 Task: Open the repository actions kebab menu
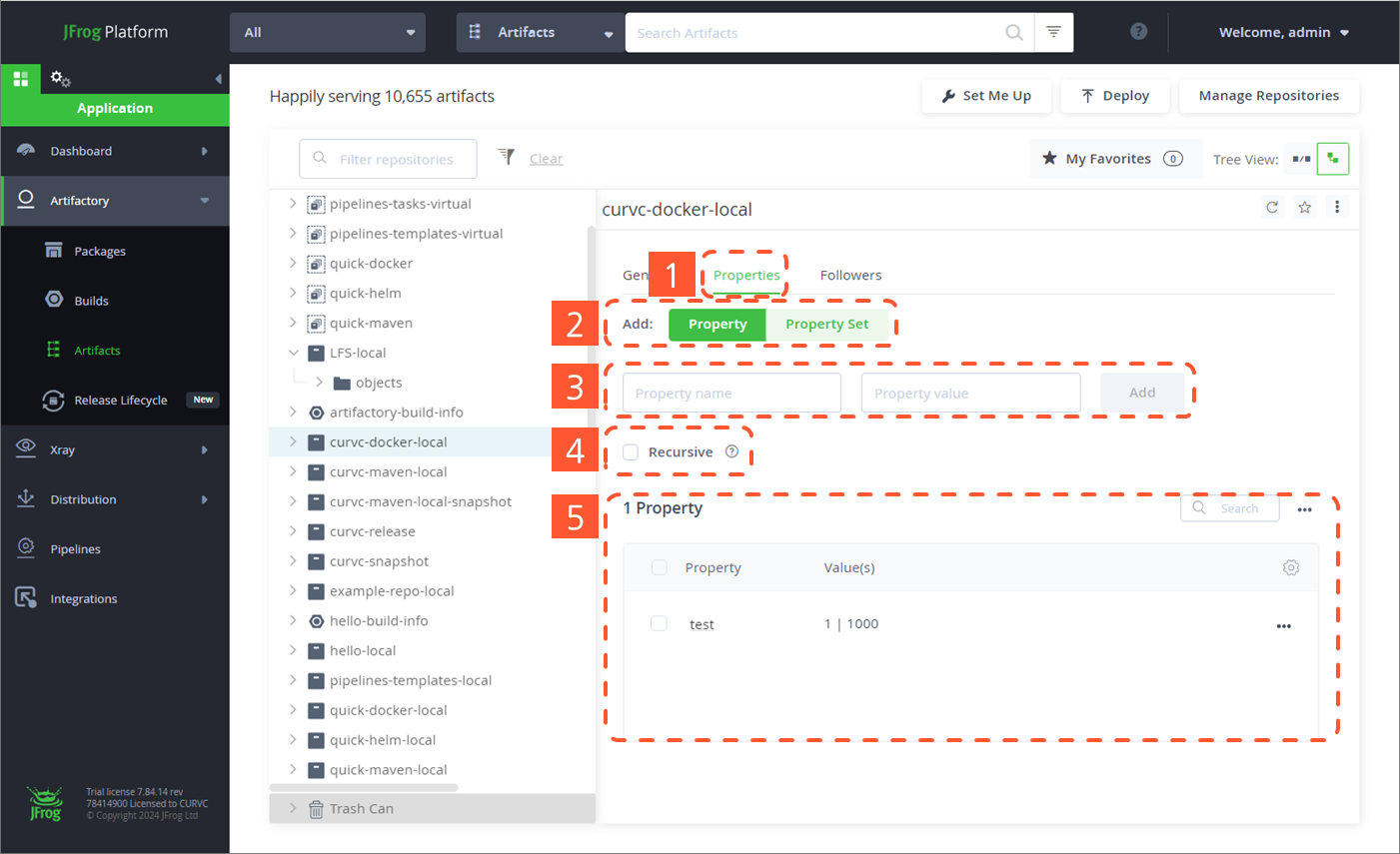1337,207
